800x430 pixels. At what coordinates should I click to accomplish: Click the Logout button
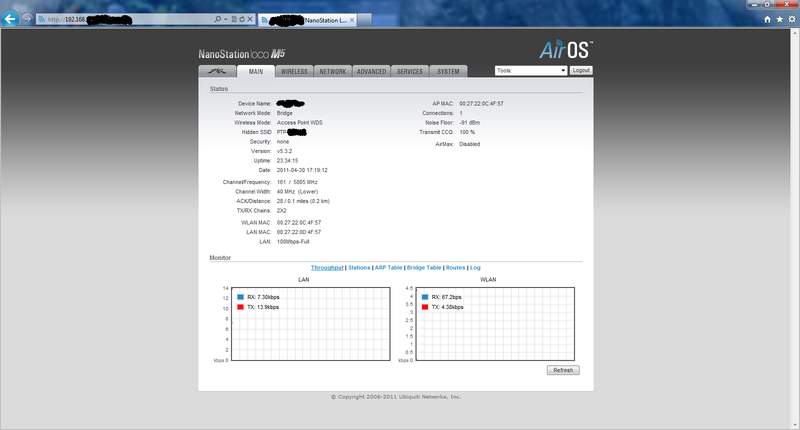pyautogui.click(x=581, y=70)
